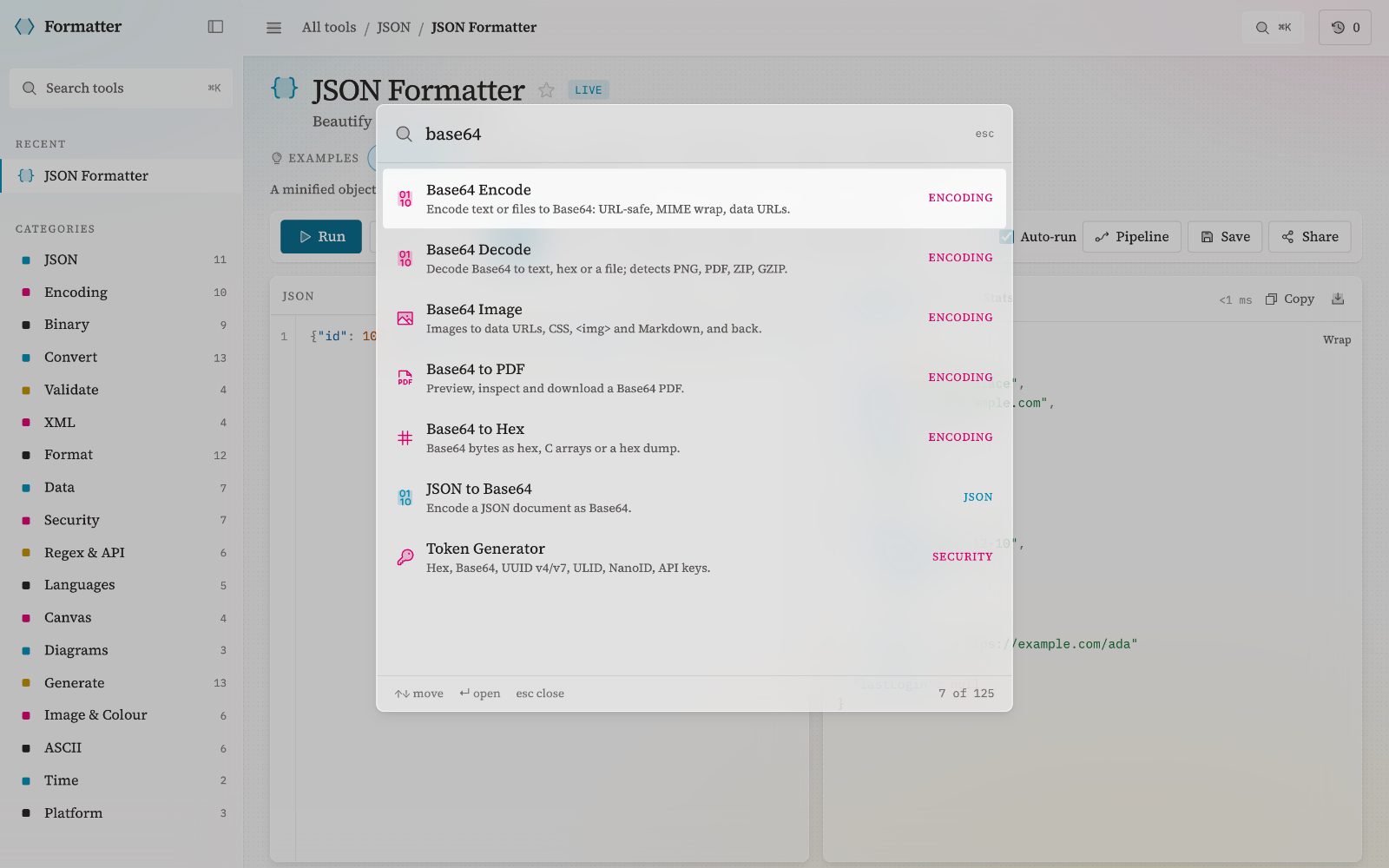Go to All tools breadcrumb

tap(329, 27)
